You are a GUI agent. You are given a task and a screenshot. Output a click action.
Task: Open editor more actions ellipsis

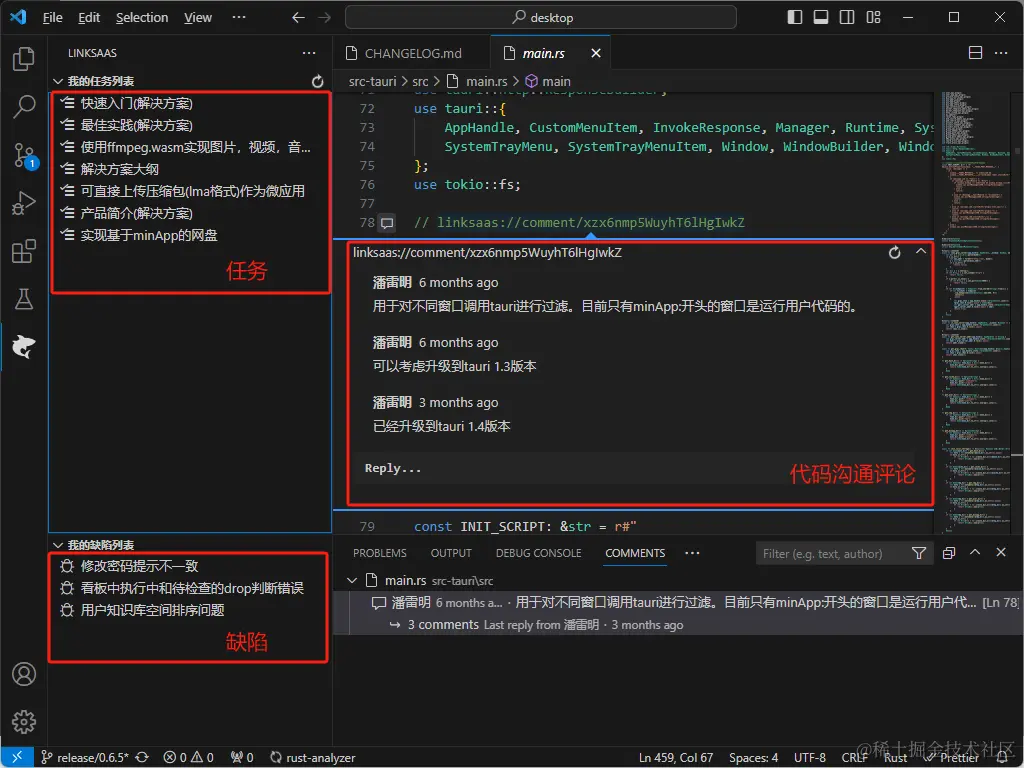[x=1001, y=53]
